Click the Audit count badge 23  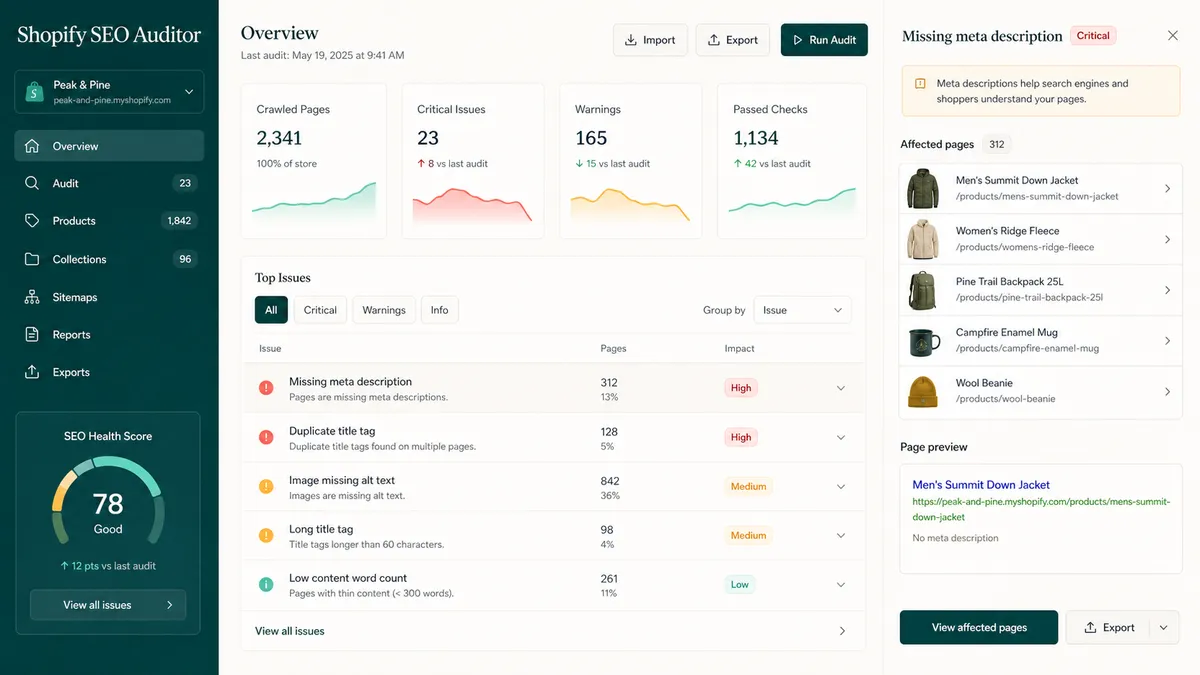tap(185, 183)
